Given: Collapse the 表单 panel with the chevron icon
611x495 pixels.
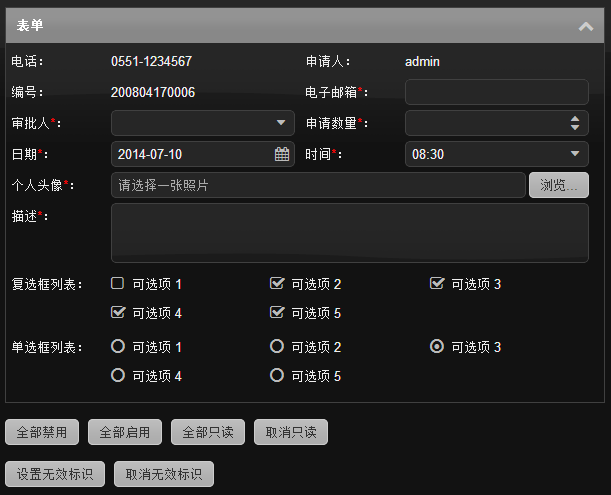Looking at the screenshot, I should coord(586,26).
